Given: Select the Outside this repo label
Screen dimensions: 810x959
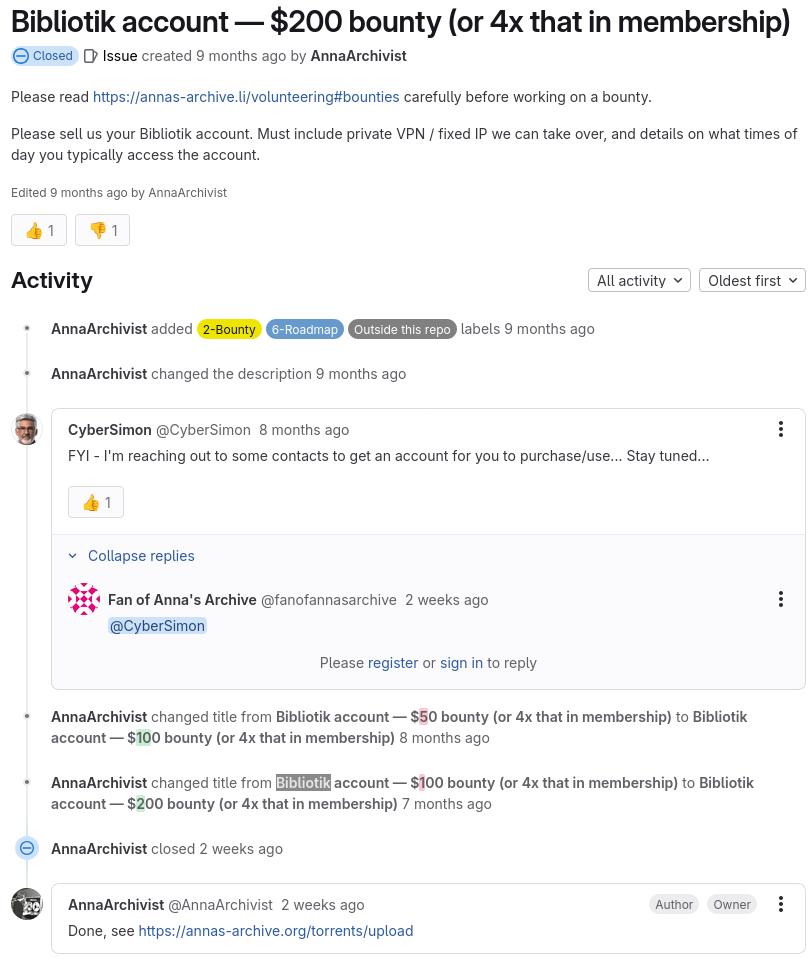Looking at the screenshot, I should coord(402,329).
